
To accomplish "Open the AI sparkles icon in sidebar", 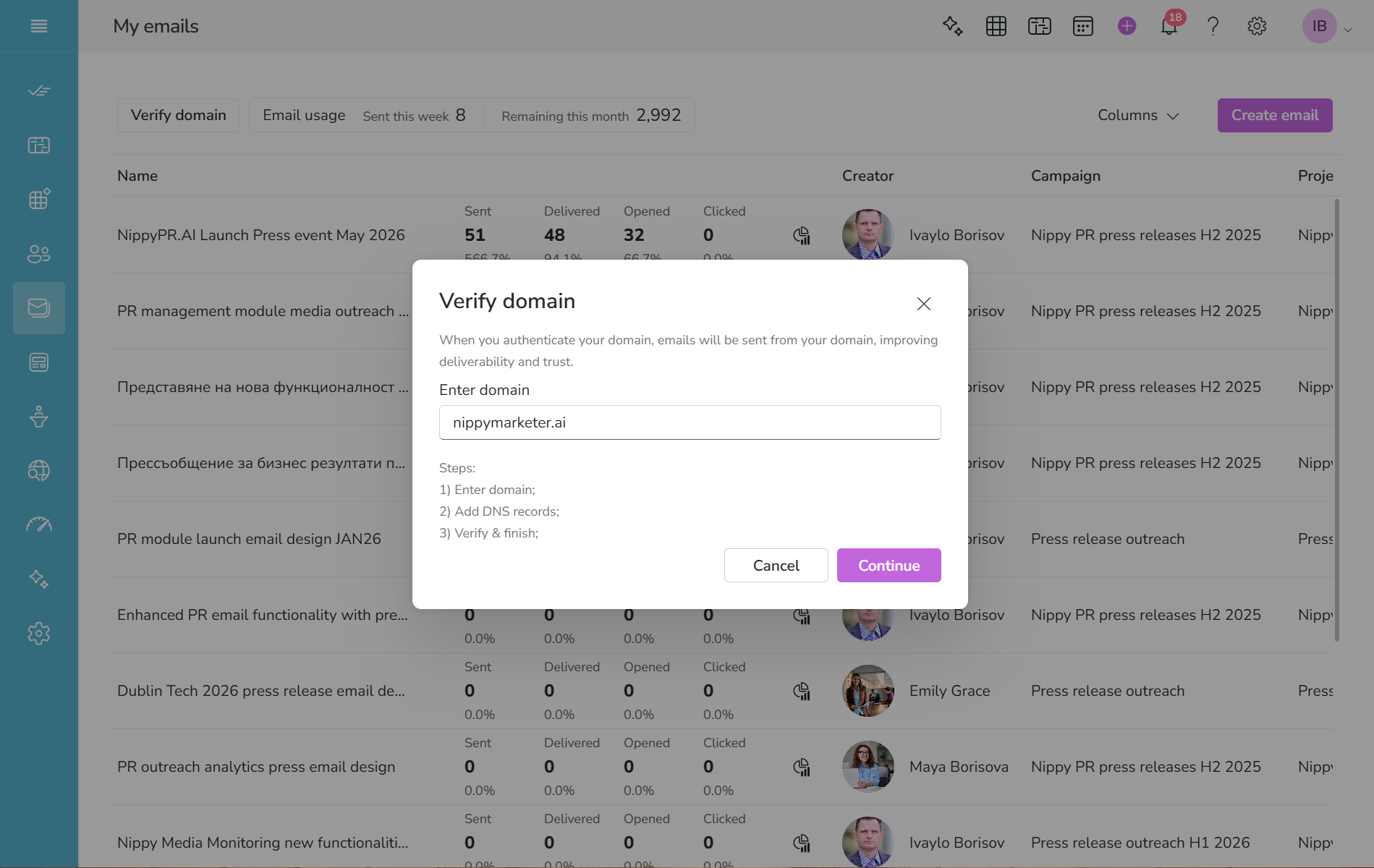I will [x=39, y=579].
